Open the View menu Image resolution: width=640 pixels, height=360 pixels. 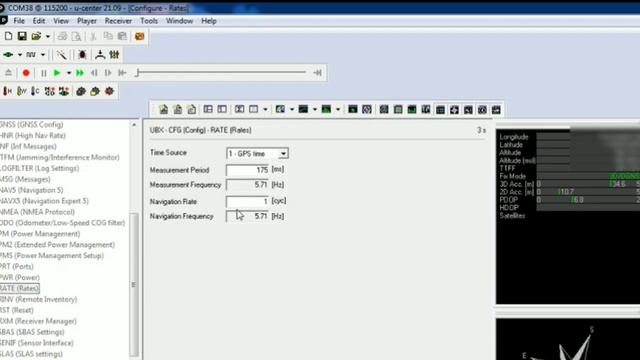pyautogui.click(x=61, y=21)
